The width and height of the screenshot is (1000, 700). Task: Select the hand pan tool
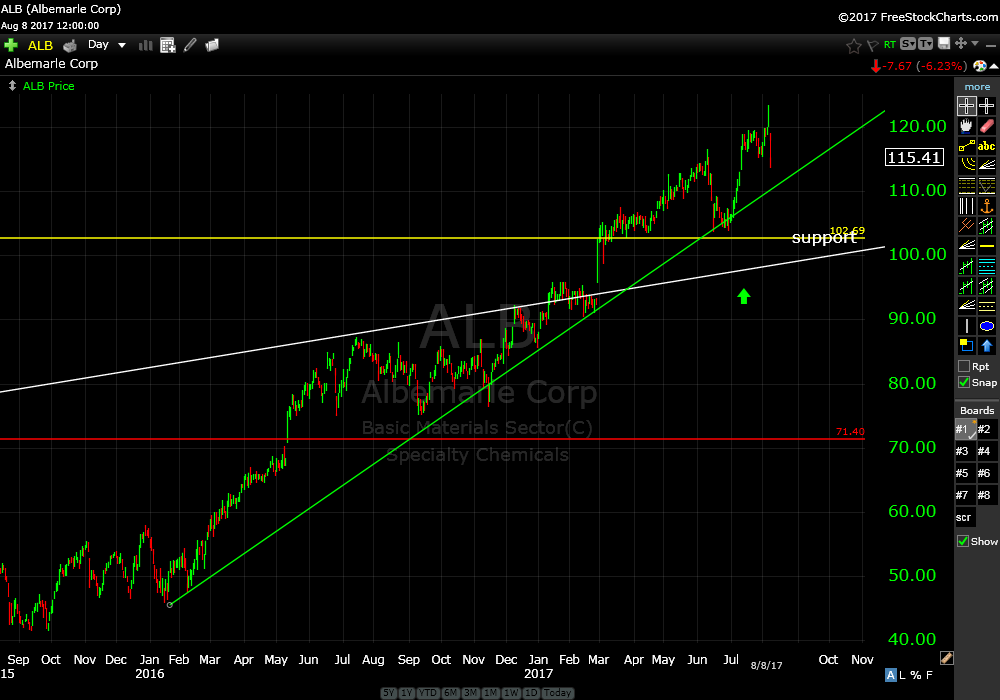tap(966, 126)
